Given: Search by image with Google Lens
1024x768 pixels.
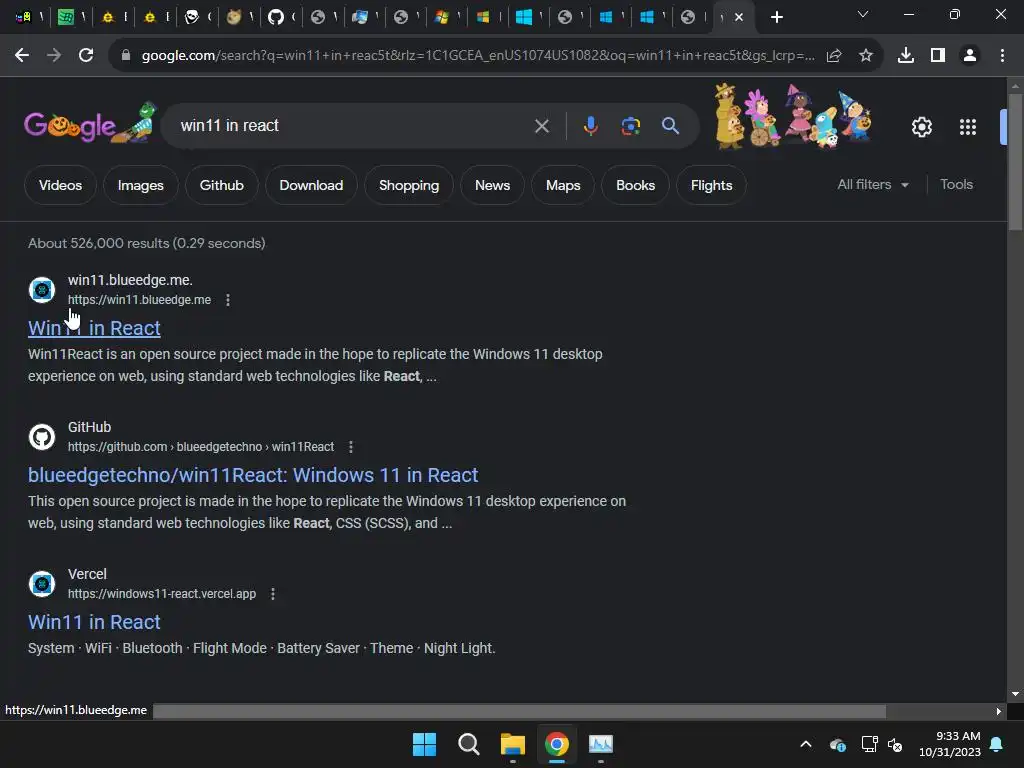Looking at the screenshot, I should click(x=631, y=126).
